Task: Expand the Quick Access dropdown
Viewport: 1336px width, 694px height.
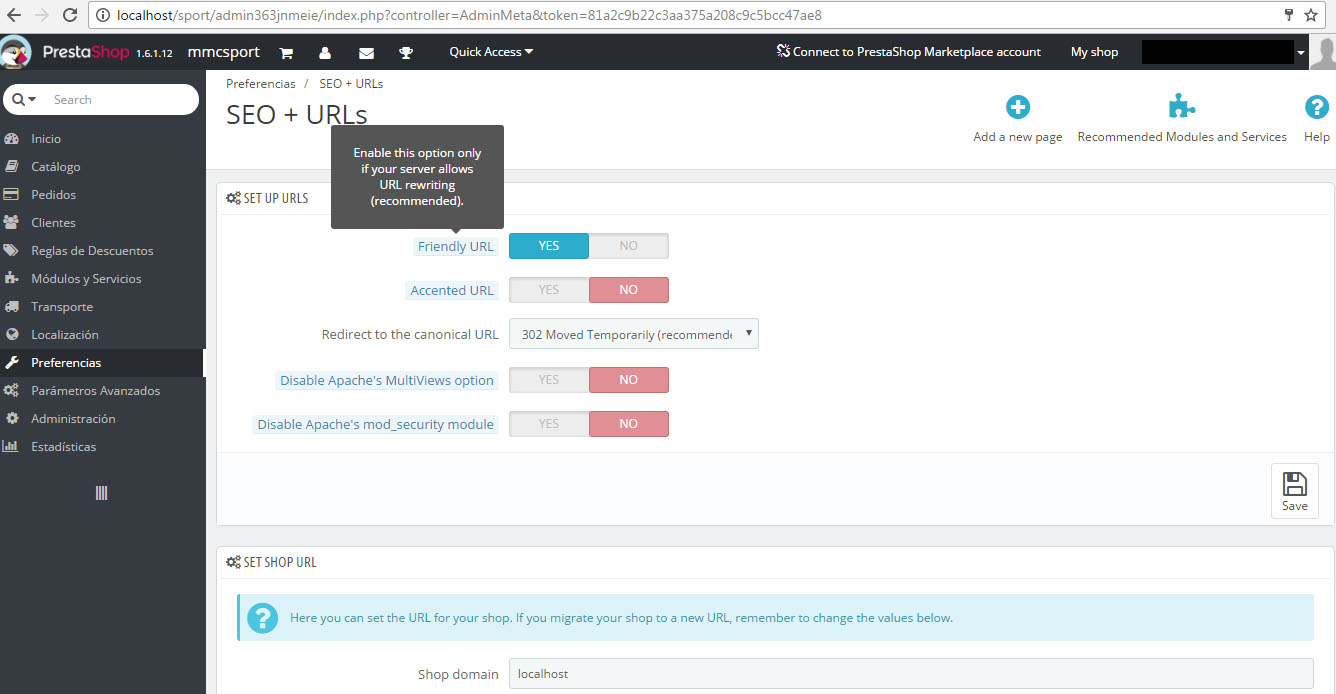Action: [491, 52]
